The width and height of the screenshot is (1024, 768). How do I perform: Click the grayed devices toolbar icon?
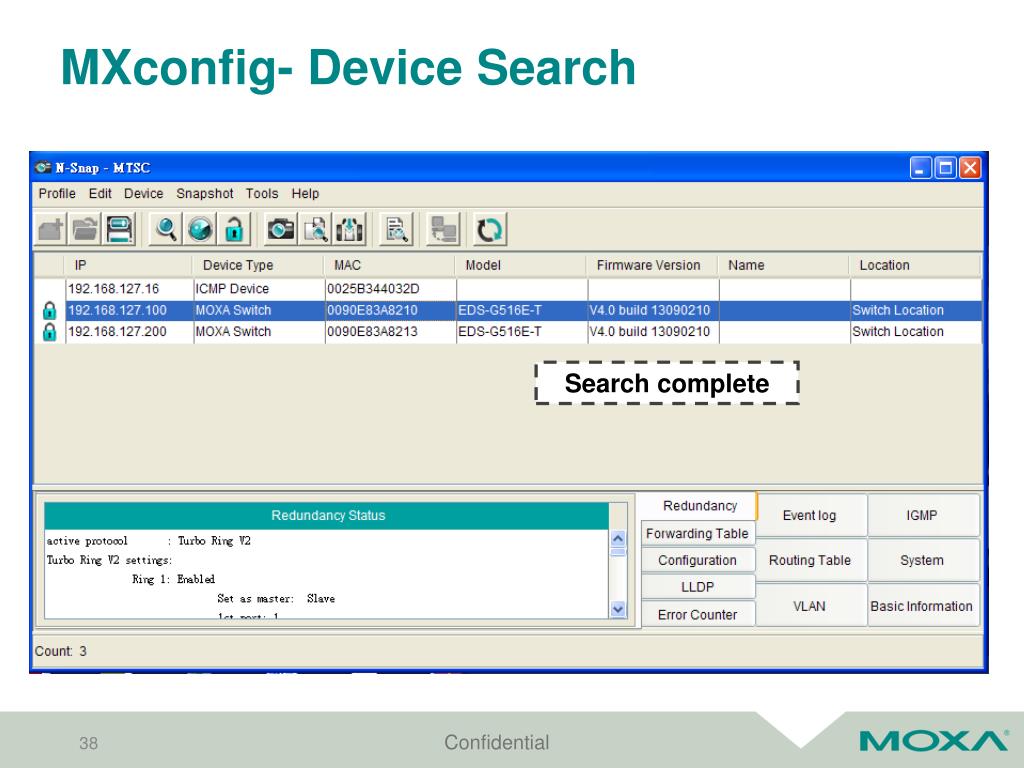point(443,229)
